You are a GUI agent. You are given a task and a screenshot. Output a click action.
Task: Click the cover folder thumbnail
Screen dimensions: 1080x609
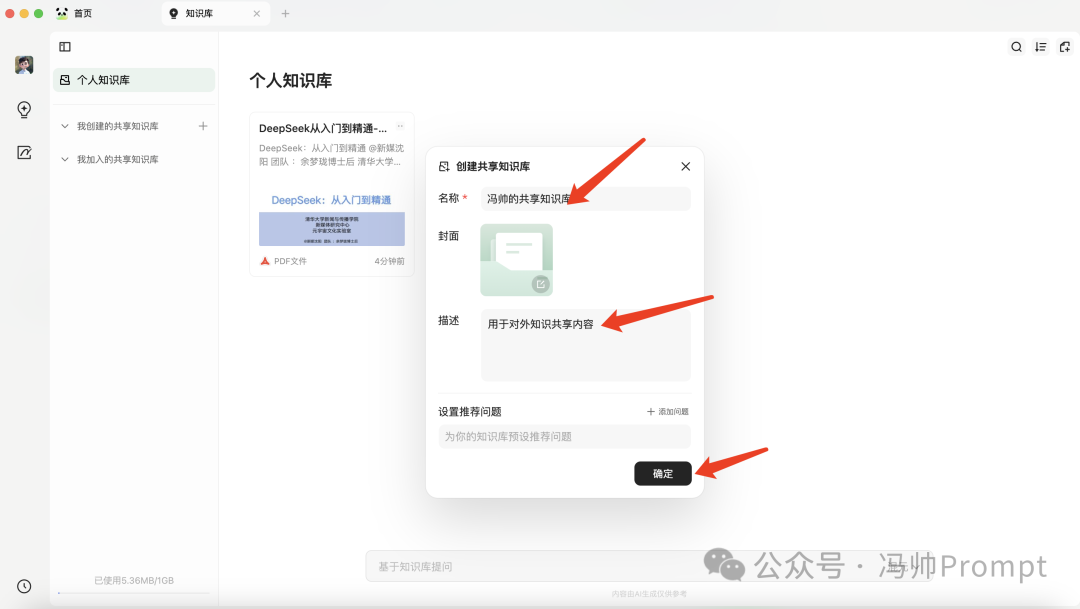point(517,260)
